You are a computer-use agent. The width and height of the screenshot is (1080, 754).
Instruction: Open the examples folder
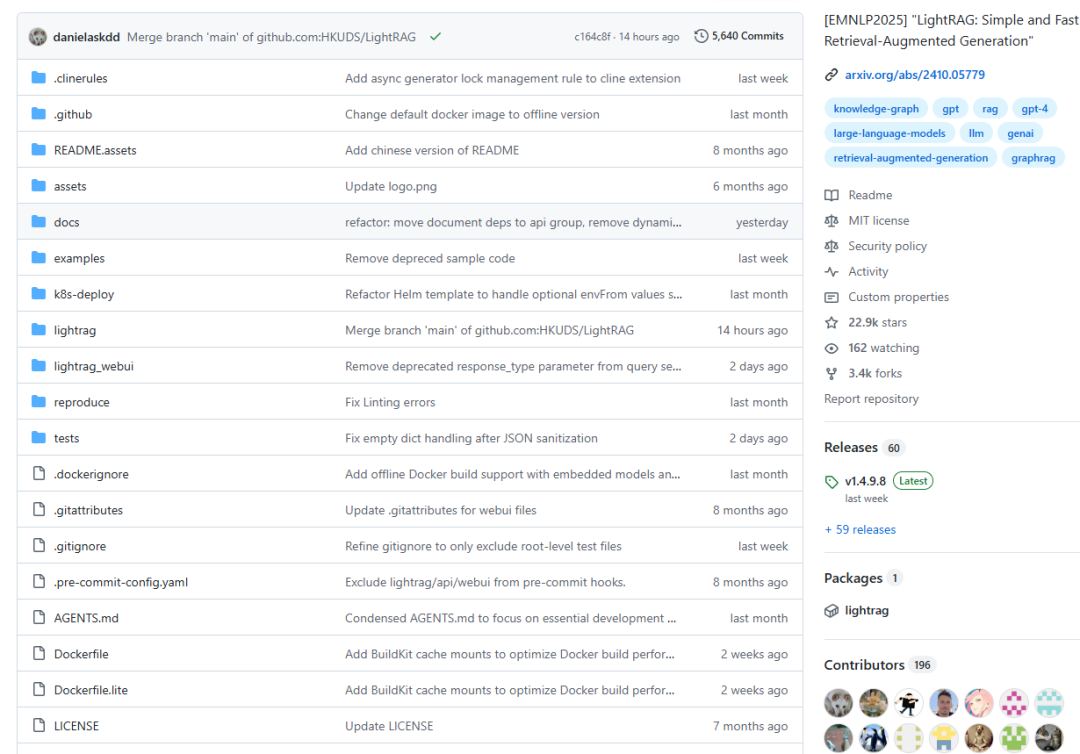tap(79, 258)
